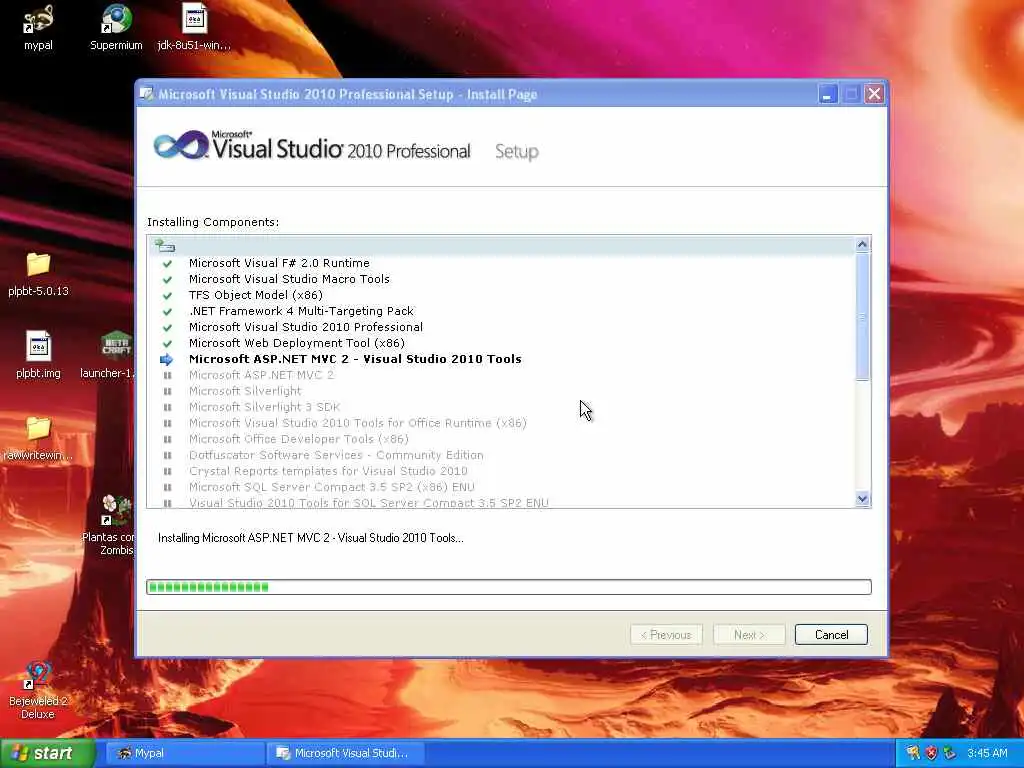Click the Microsoft Visual Studio taskbar button
This screenshot has height=768, width=1024.
(x=346, y=753)
